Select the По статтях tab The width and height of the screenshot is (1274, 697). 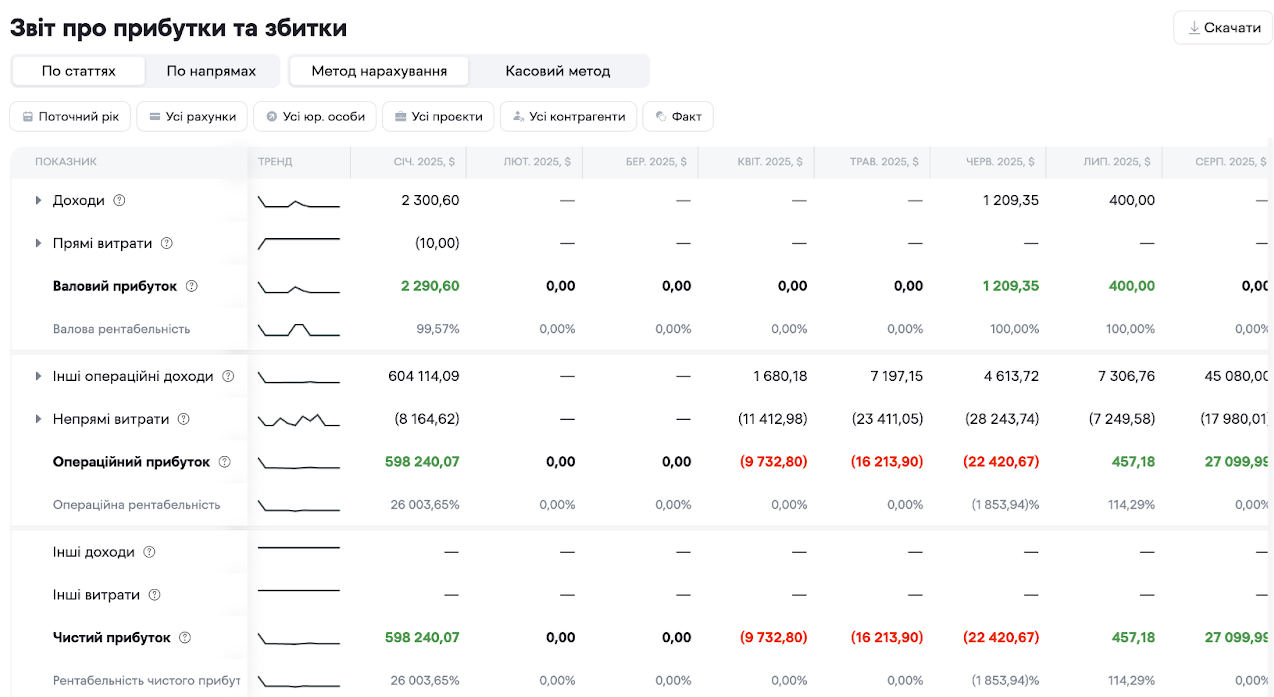click(79, 71)
